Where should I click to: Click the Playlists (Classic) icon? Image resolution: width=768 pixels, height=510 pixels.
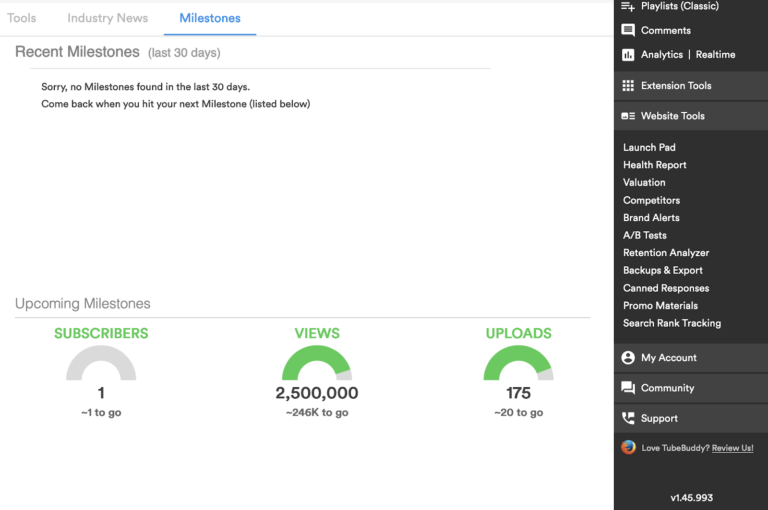628,6
